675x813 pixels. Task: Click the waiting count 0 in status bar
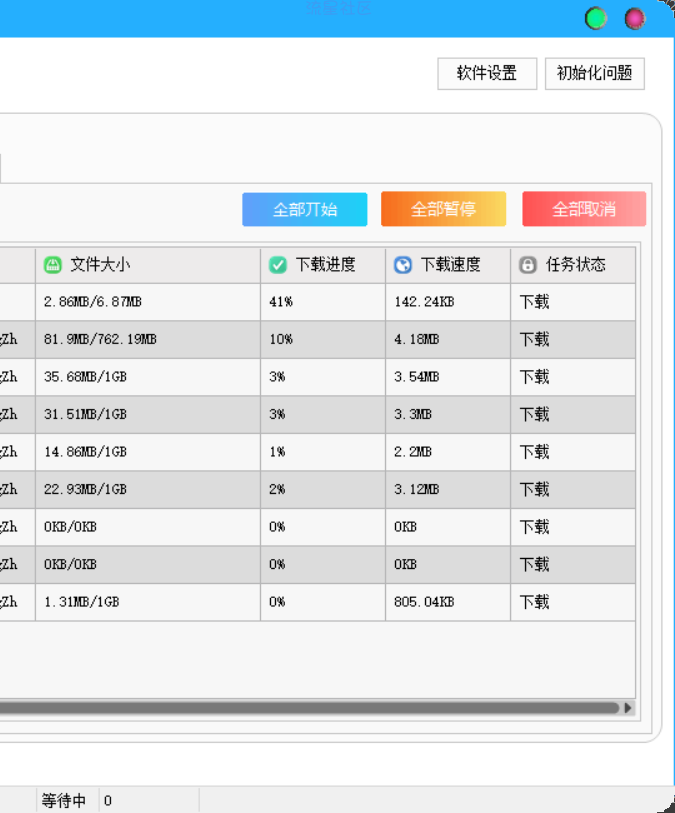point(107,801)
